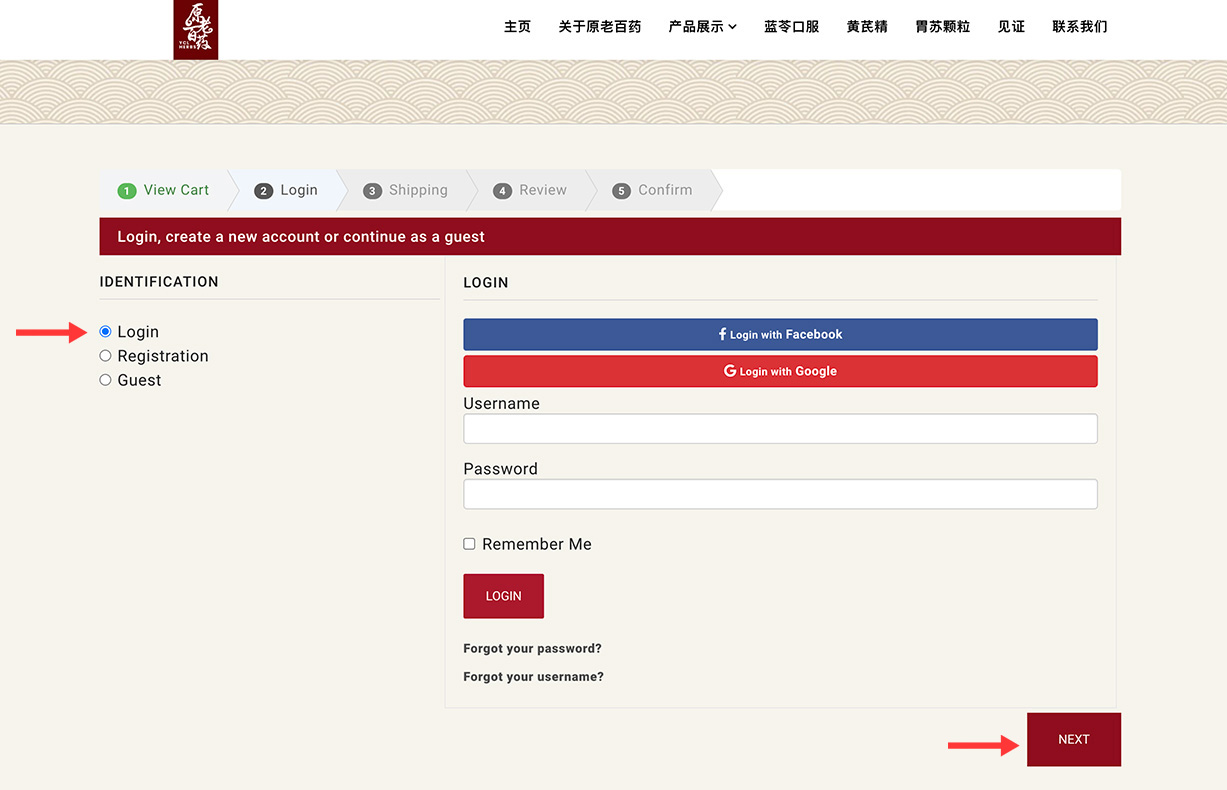Select the Registration radio option
1227x790 pixels.
pos(105,356)
